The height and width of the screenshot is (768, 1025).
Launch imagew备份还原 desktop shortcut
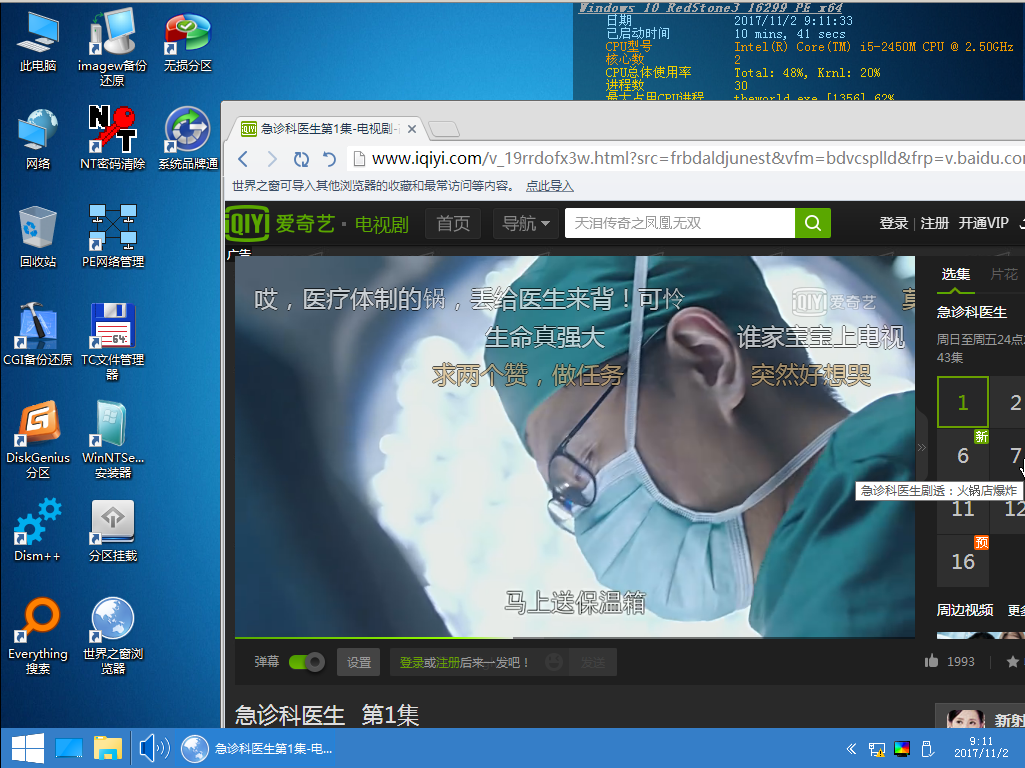[x=112, y=47]
